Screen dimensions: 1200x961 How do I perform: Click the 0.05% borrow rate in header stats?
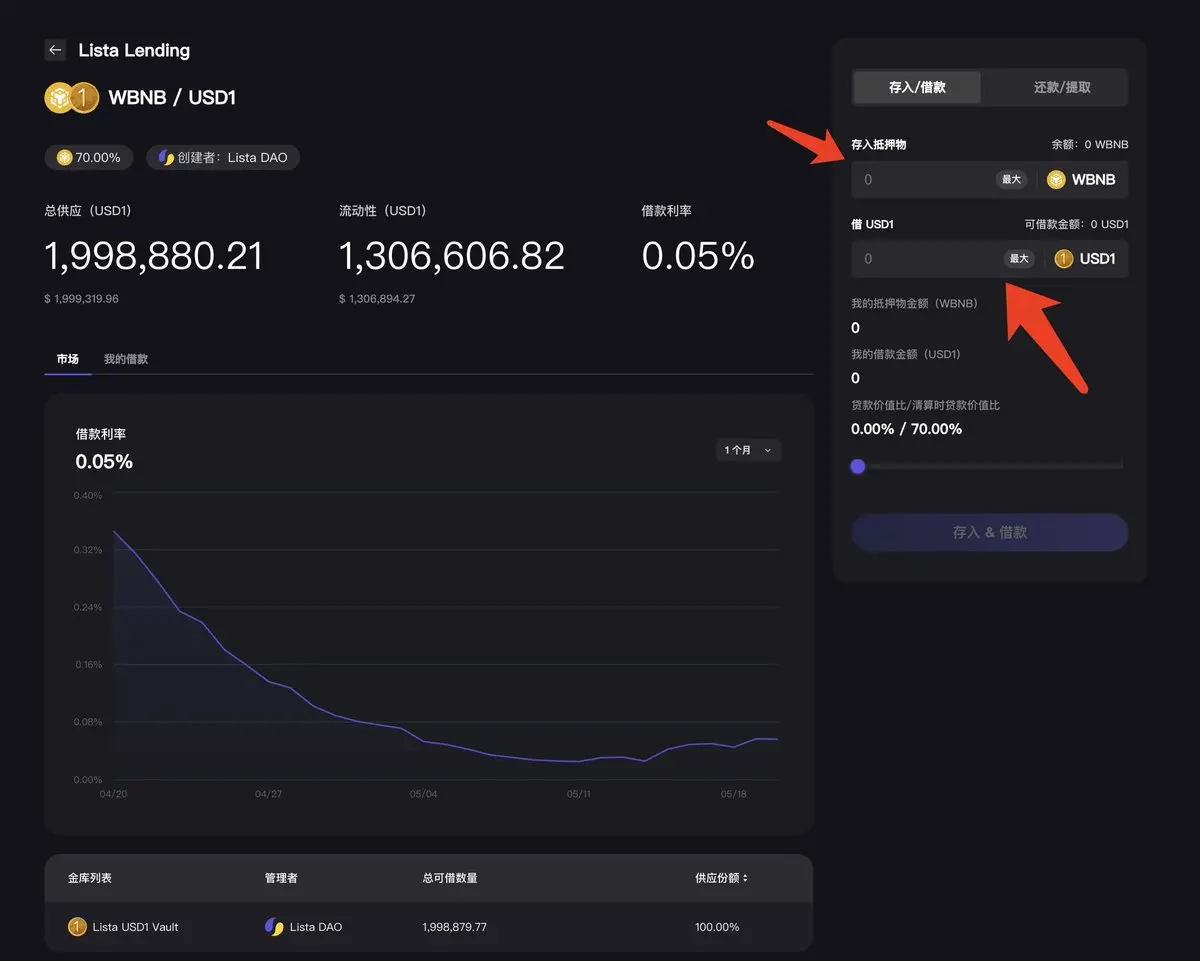coord(698,257)
